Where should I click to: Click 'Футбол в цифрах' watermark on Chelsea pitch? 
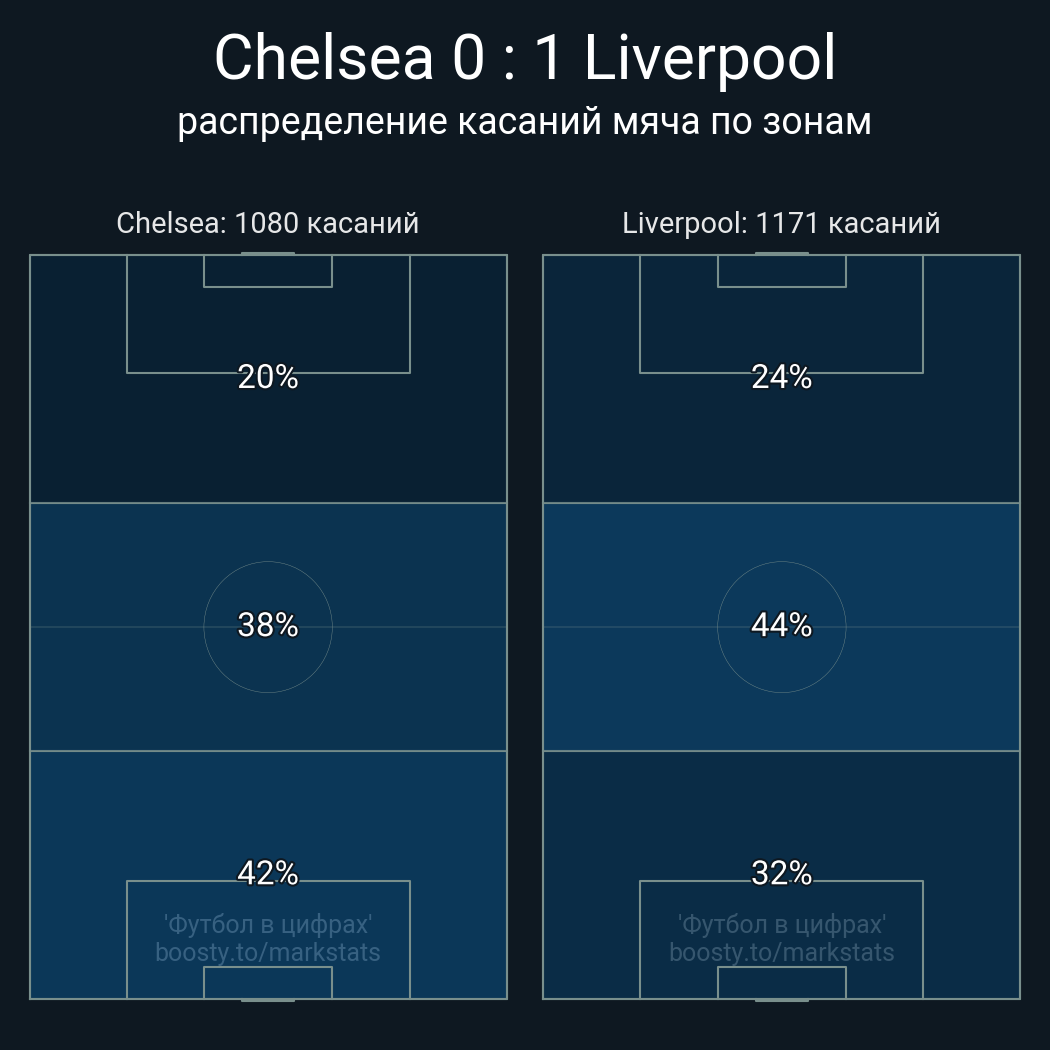(268, 925)
